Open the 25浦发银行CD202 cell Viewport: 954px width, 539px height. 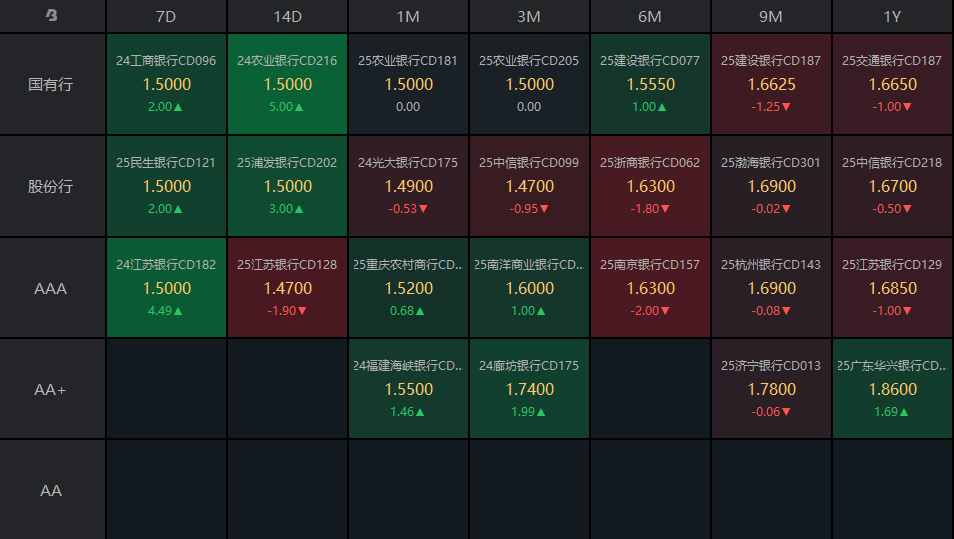pyautogui.click(x=287, y=186)
